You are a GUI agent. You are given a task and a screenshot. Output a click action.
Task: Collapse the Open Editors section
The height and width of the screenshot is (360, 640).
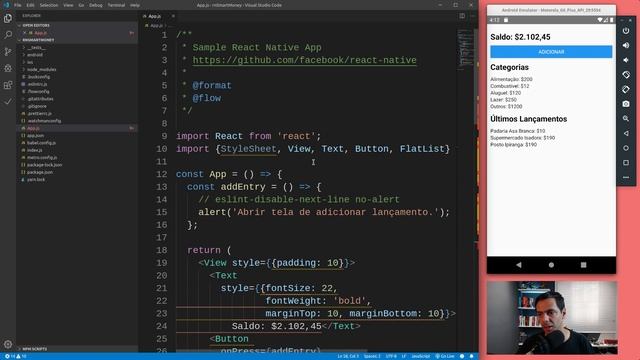[x=36, y=25]
